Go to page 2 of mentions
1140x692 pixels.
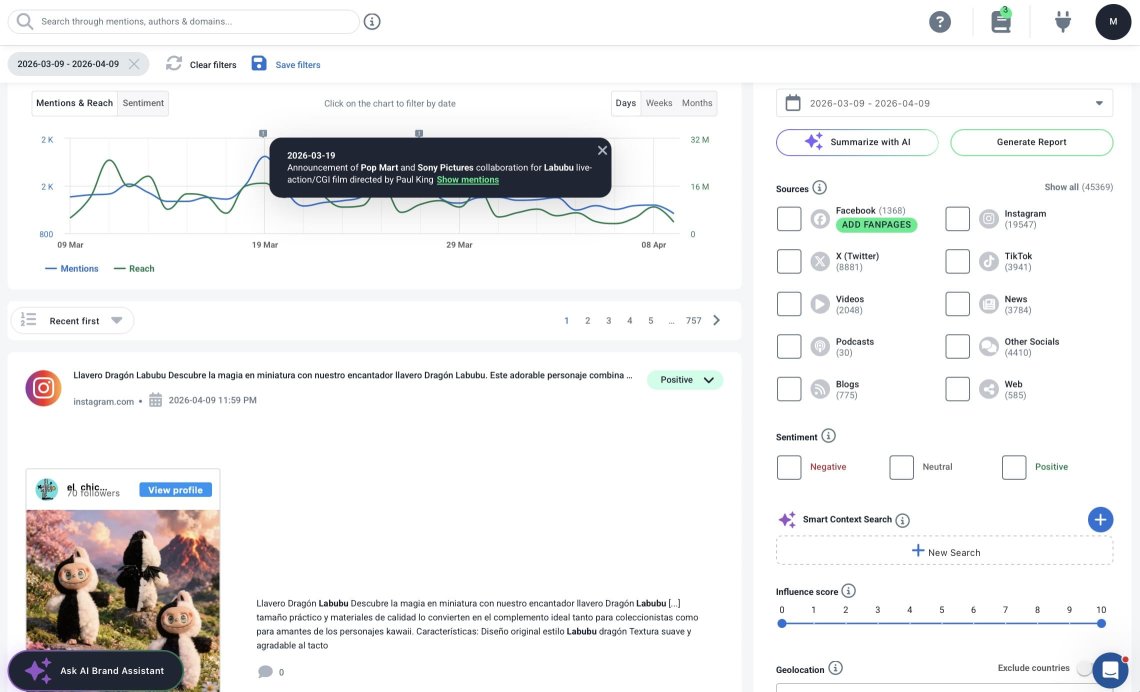(x=587, y=320)
